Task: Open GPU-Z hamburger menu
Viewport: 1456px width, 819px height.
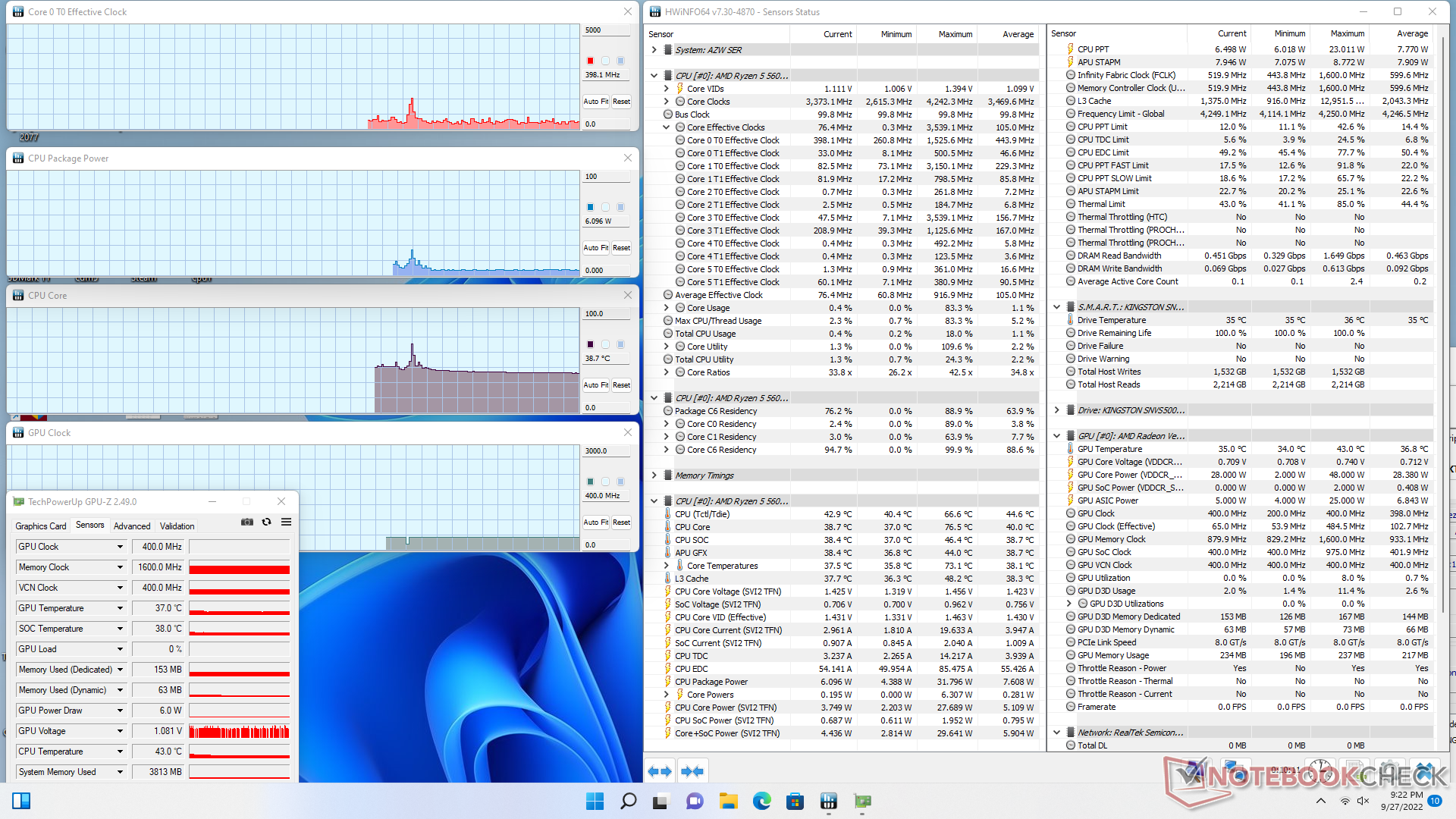Action: [x=286, y=522]
